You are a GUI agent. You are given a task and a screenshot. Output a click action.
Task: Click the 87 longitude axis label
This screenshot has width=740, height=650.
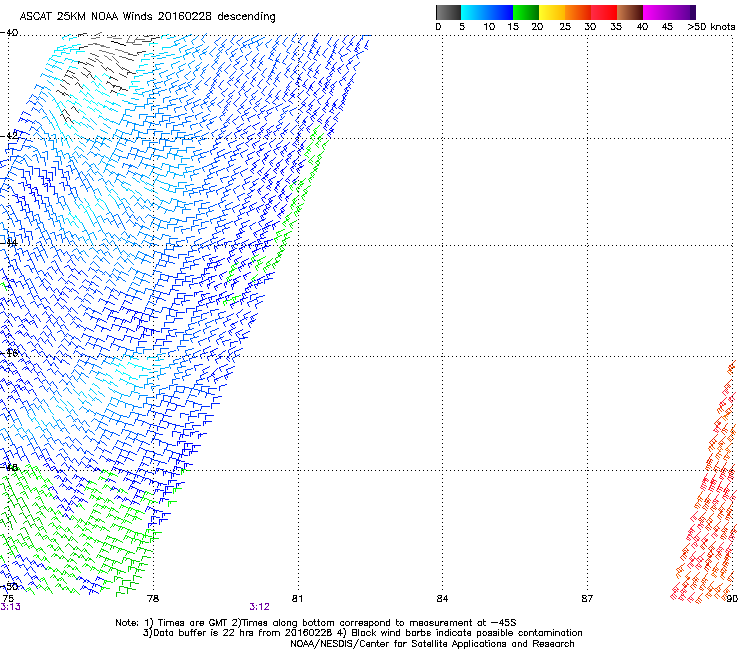coord(587,599)
